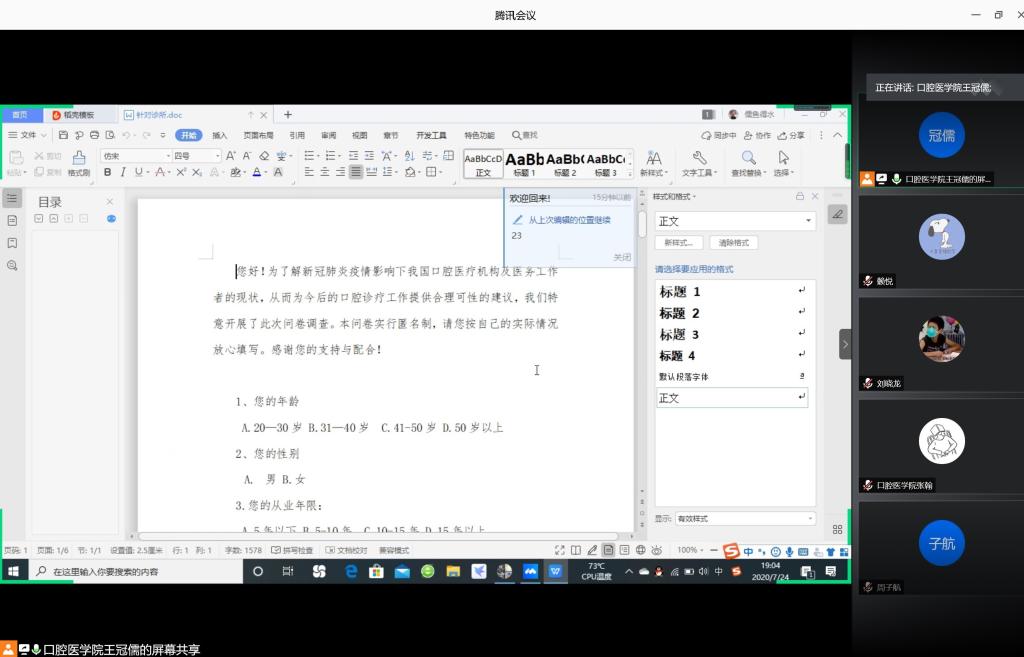Toggle spell check (拼写检查) in status bar
Image resolution: width=1024 pixels, height=657 pixels.
(292, 551)
